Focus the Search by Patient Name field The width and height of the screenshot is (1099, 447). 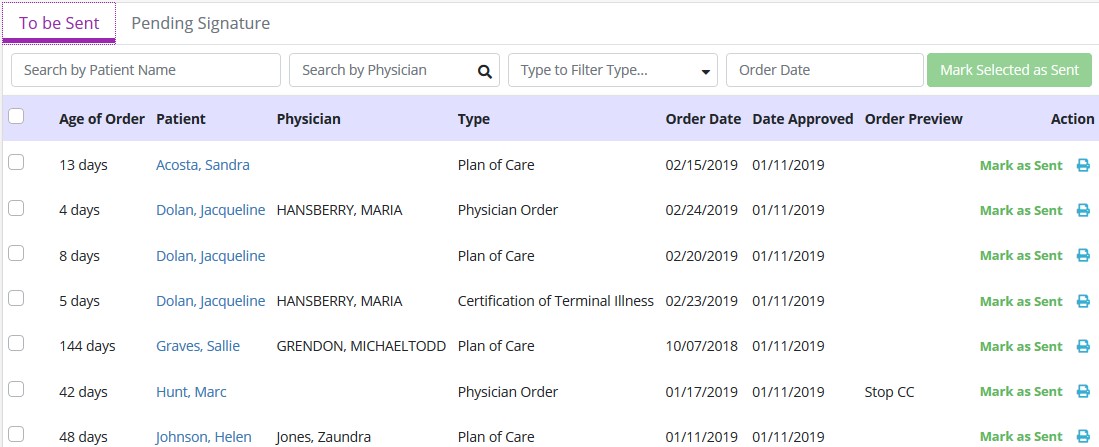click(146, 71)
